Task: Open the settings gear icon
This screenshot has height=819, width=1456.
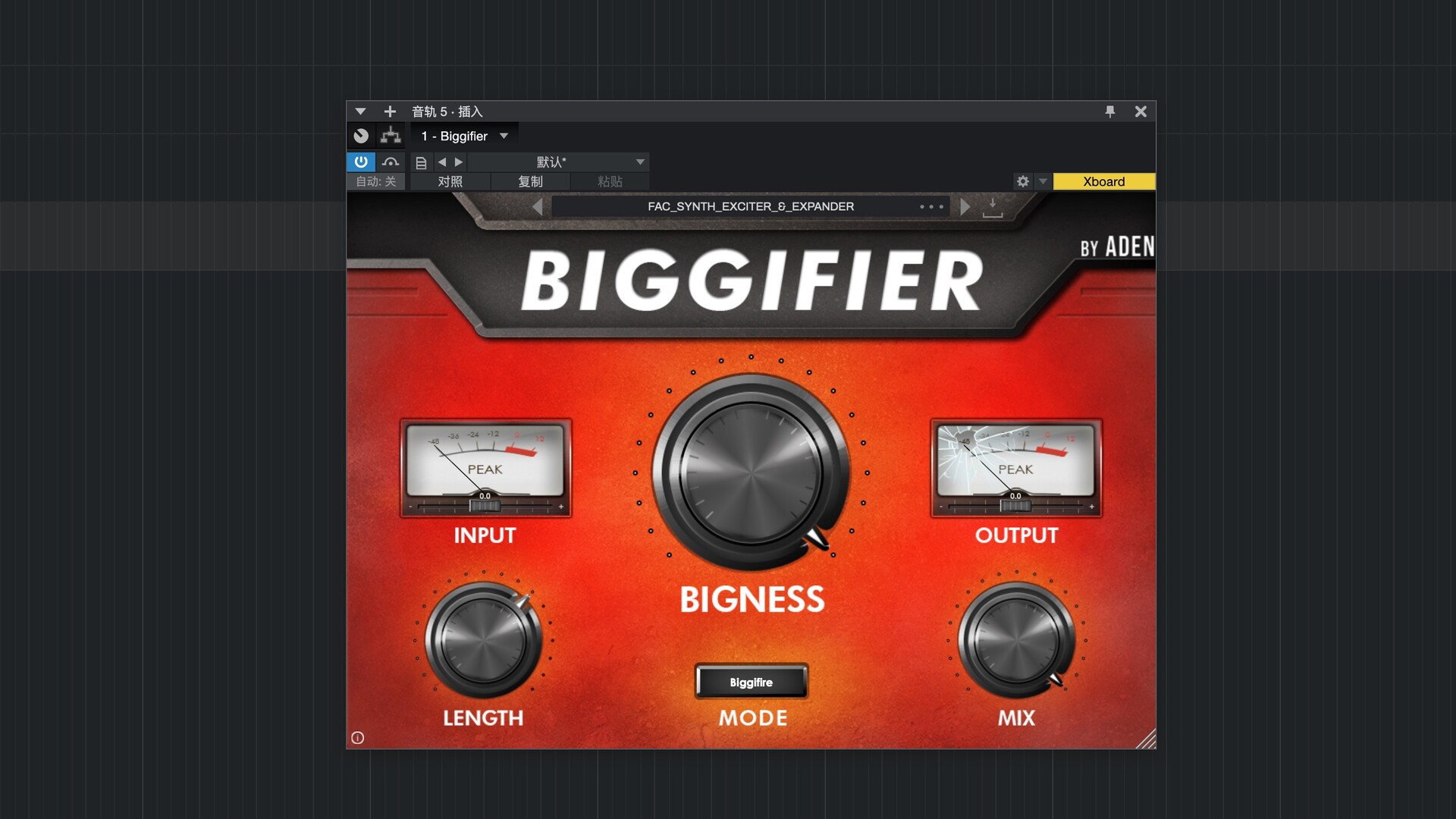Action: 1023,181
